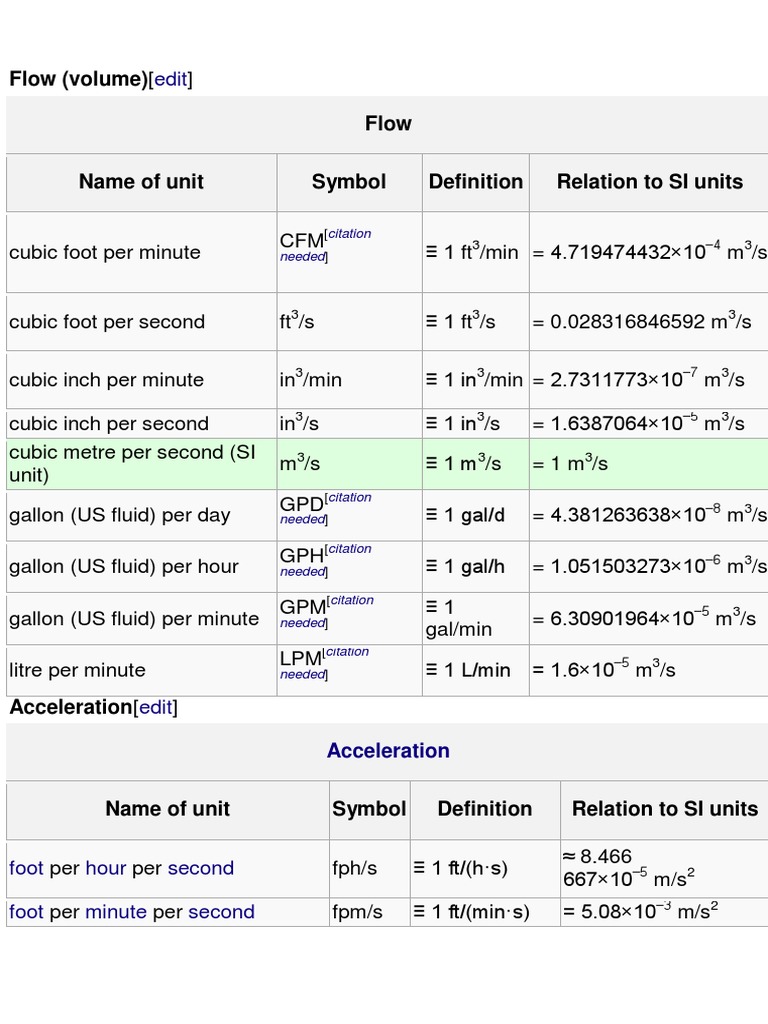Open 'foot' link in foot per minute row
Image resolution: width=768 pixels, height=1024 pixels.
pos(26,912)
